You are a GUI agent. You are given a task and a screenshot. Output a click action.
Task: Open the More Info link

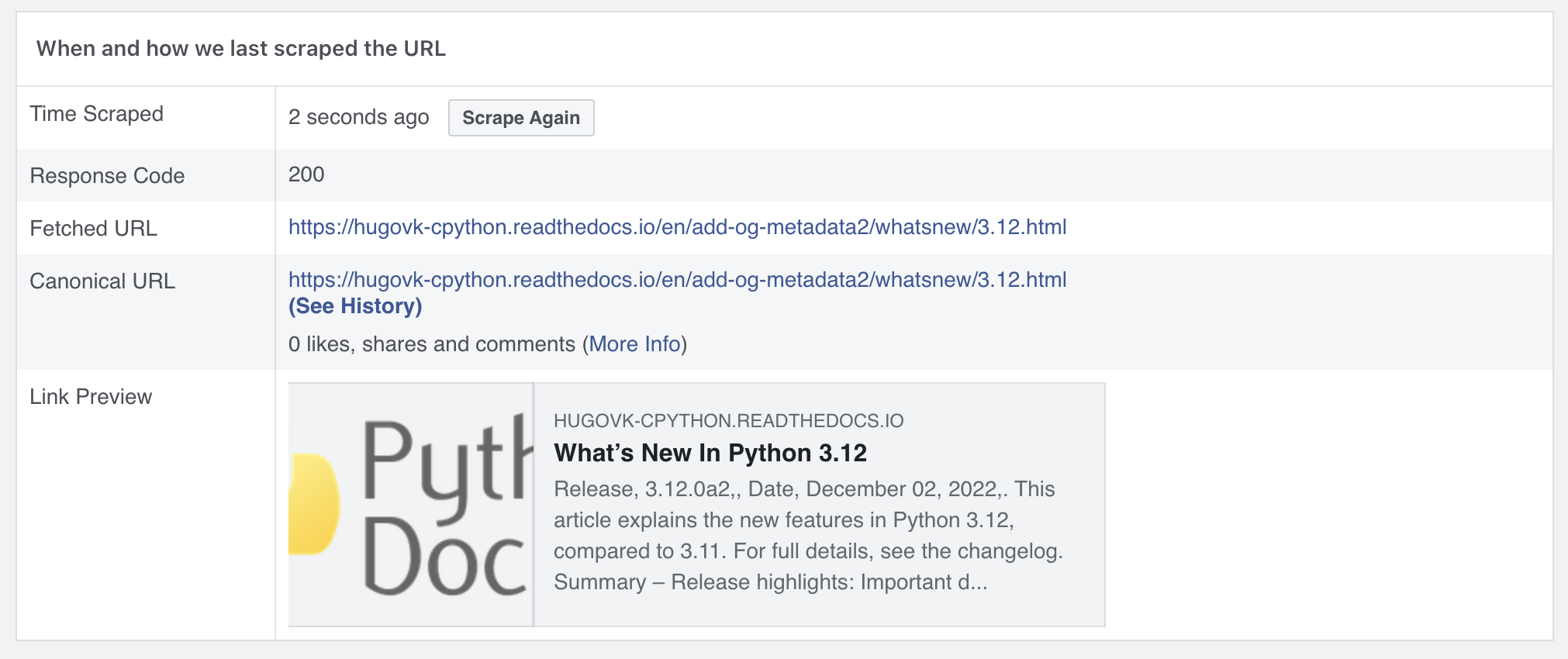(x=634, y=344)
